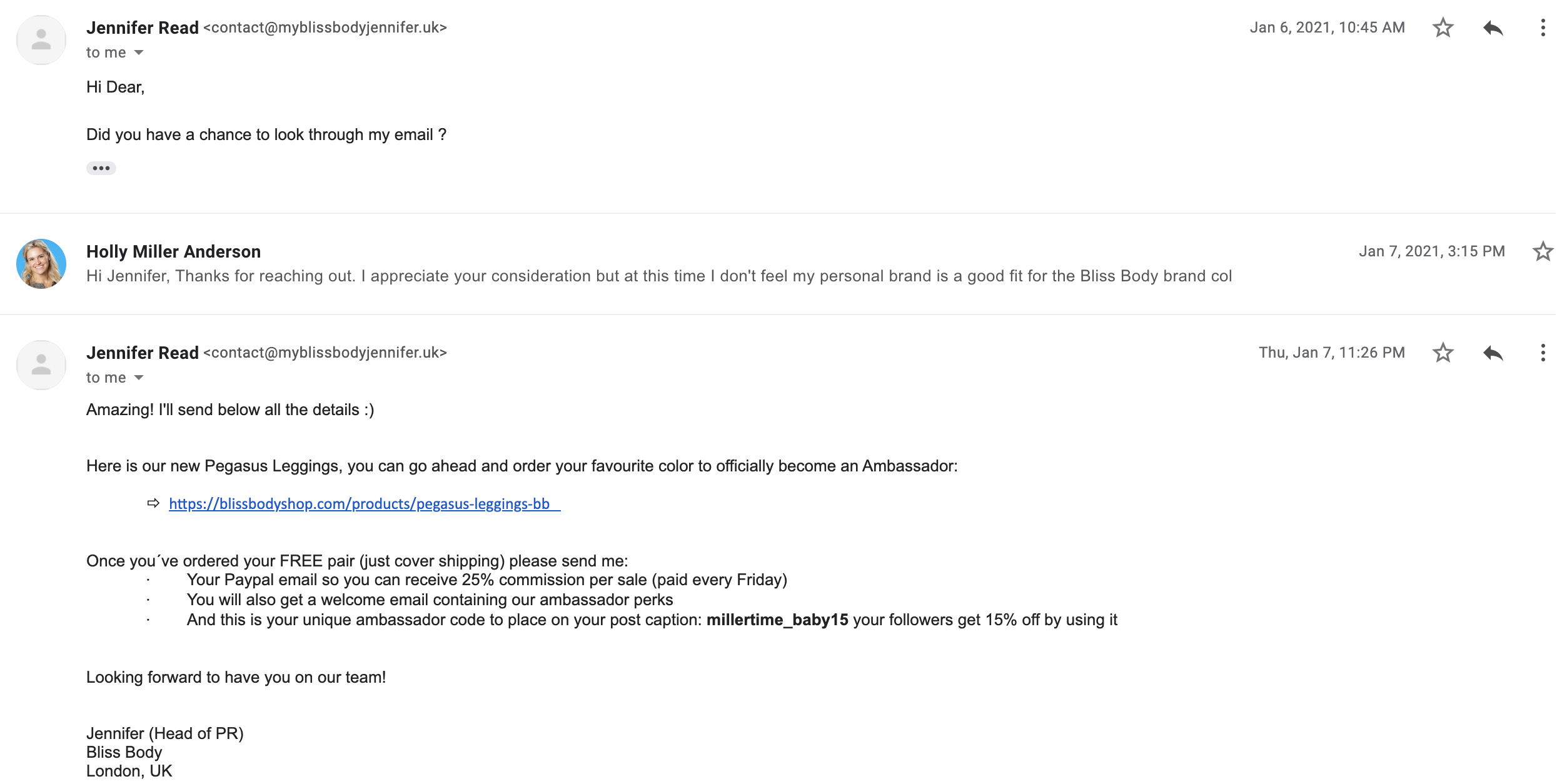The width and height of the screenshot is (1562, 784).
Task: Click the first Jennifer Read avatar icon
Action: pos(41,40)
